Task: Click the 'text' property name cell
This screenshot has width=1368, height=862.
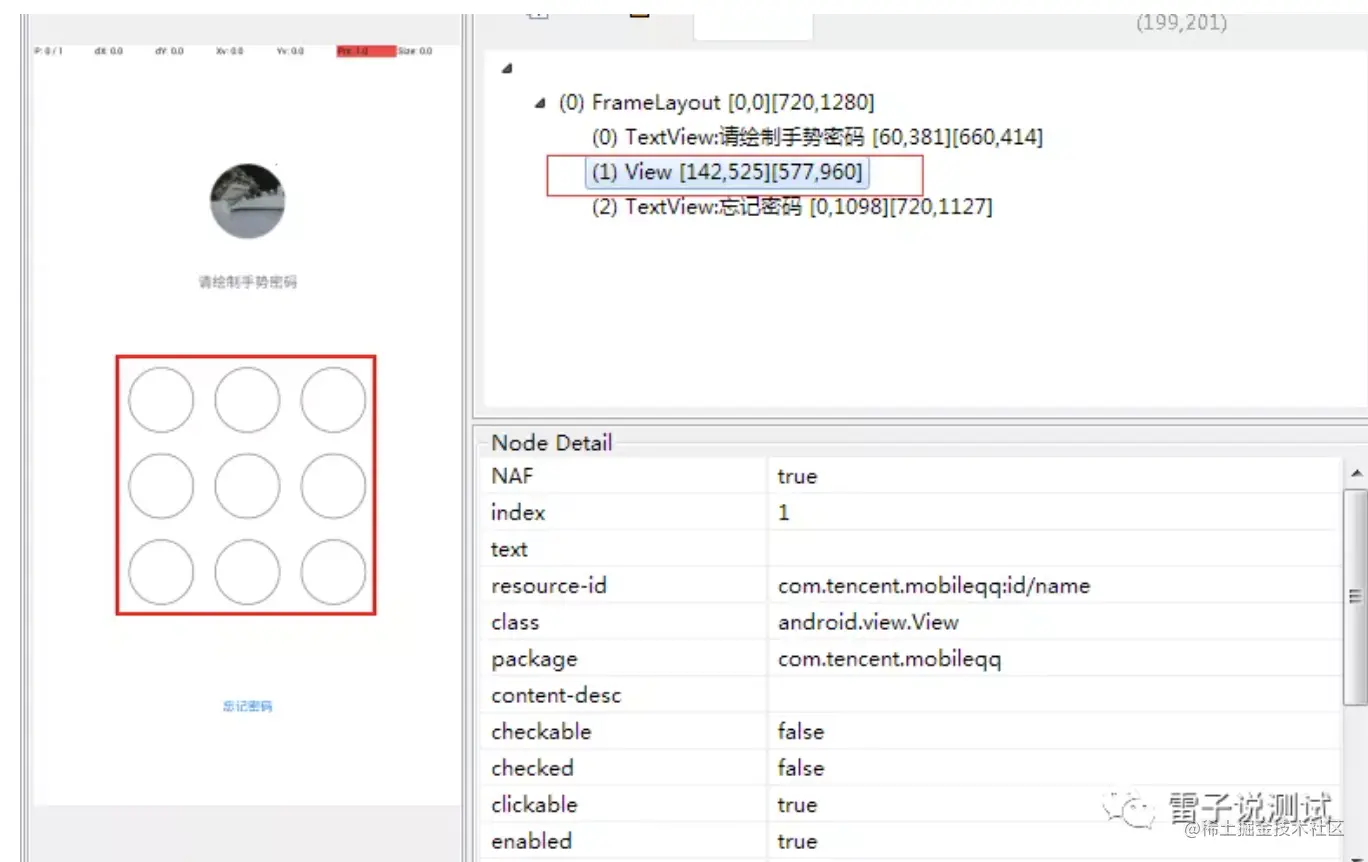Action: click(624, 549)
